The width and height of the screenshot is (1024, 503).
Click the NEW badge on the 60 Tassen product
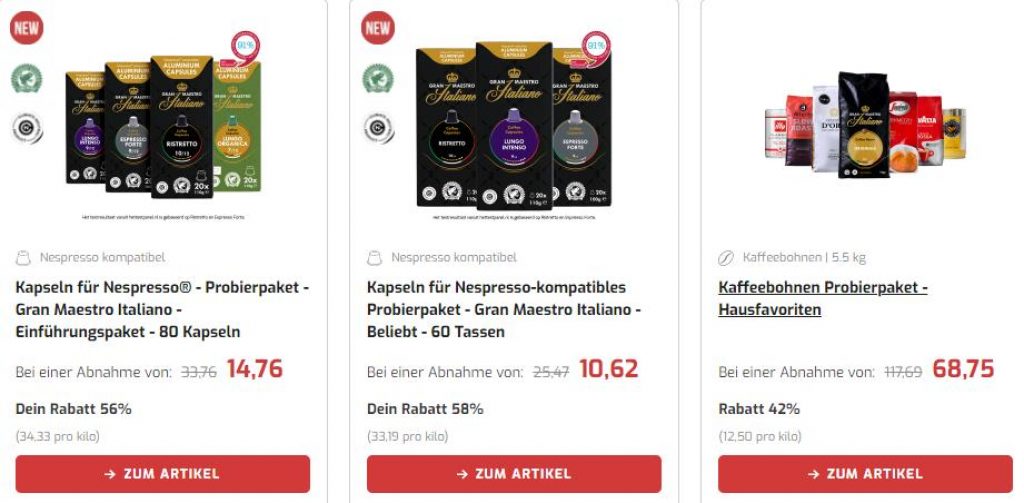coord(377,28)
